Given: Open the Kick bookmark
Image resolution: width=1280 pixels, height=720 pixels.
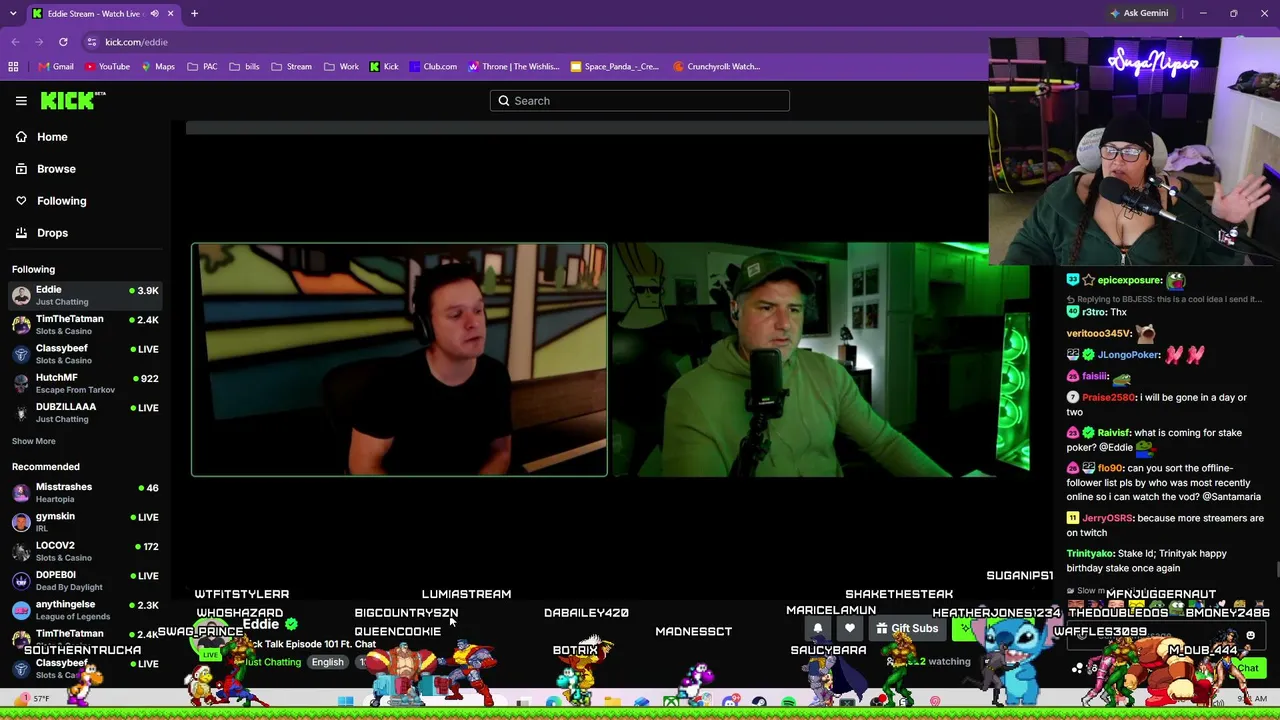Looking at the screenshot, I should click(384, 67).
